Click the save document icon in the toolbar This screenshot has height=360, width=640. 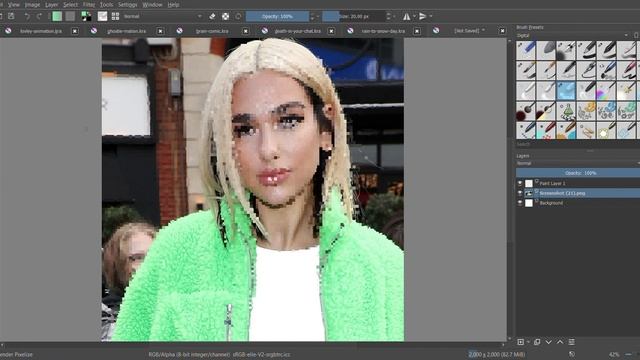point(11,16)
